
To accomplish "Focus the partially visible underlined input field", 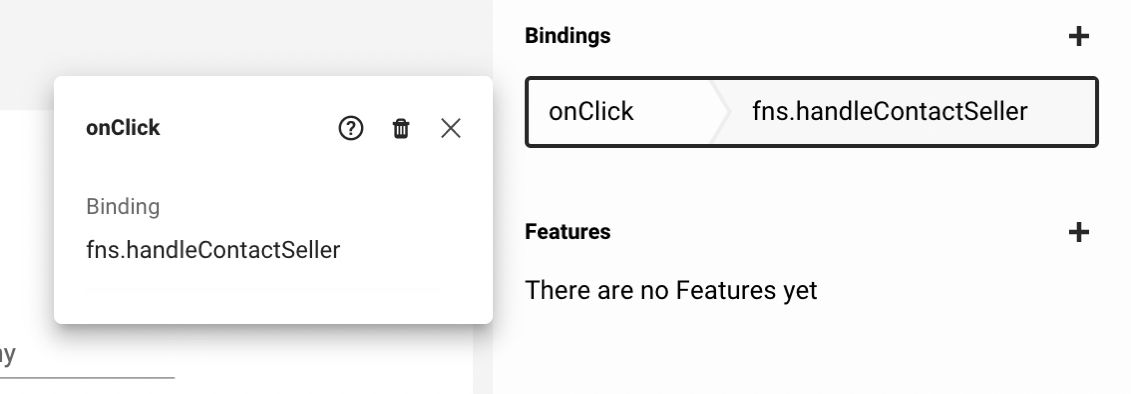I will (87, 357).
